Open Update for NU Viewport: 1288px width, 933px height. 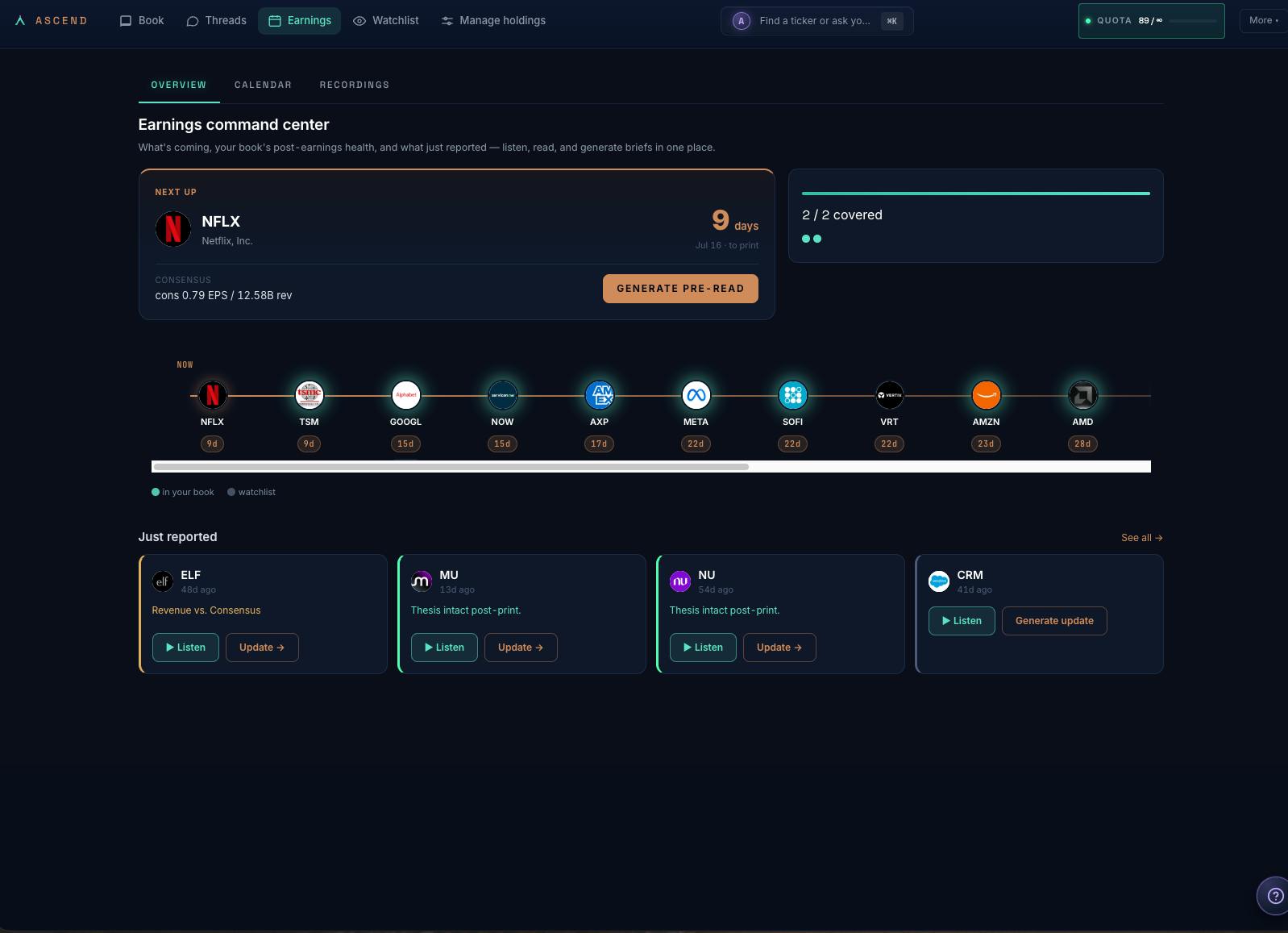coord(779,648)
